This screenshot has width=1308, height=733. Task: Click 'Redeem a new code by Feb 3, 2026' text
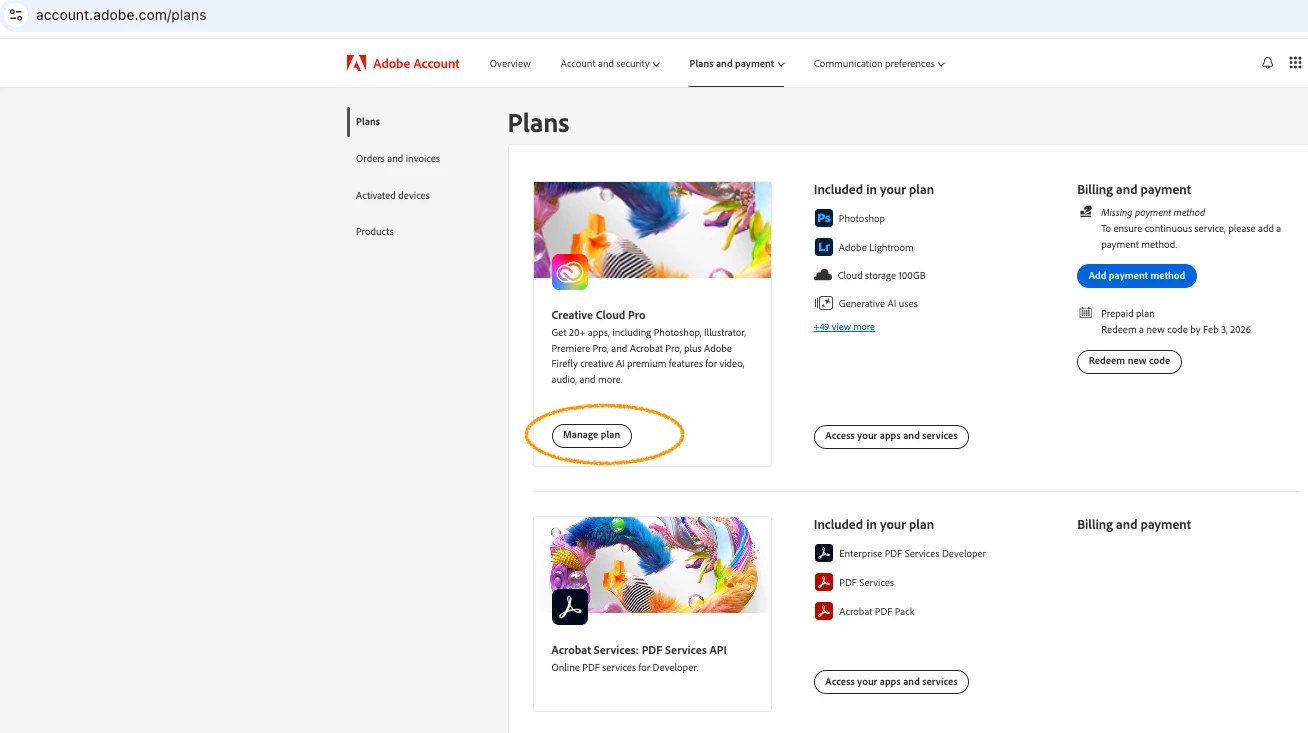click(1176, 330)
